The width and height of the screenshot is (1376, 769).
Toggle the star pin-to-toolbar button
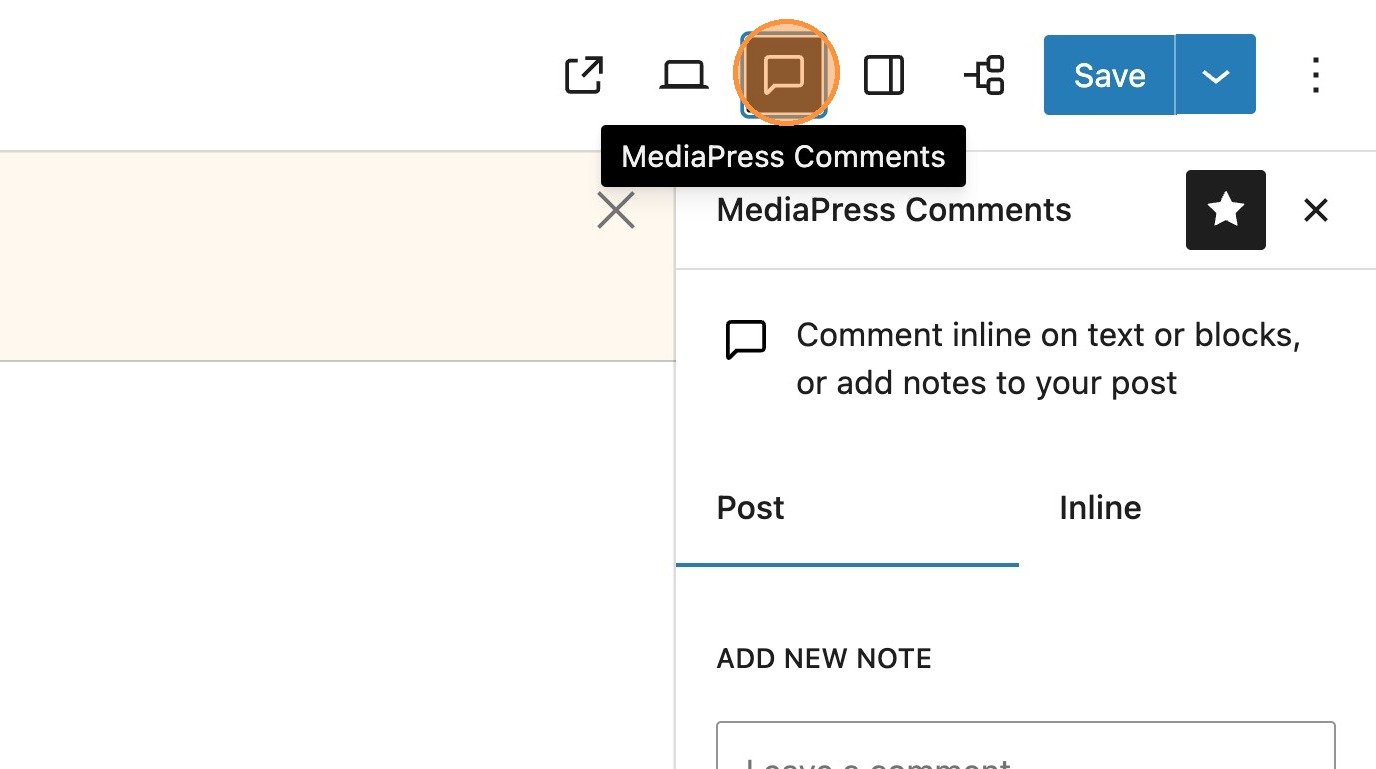click(1226, 210)
